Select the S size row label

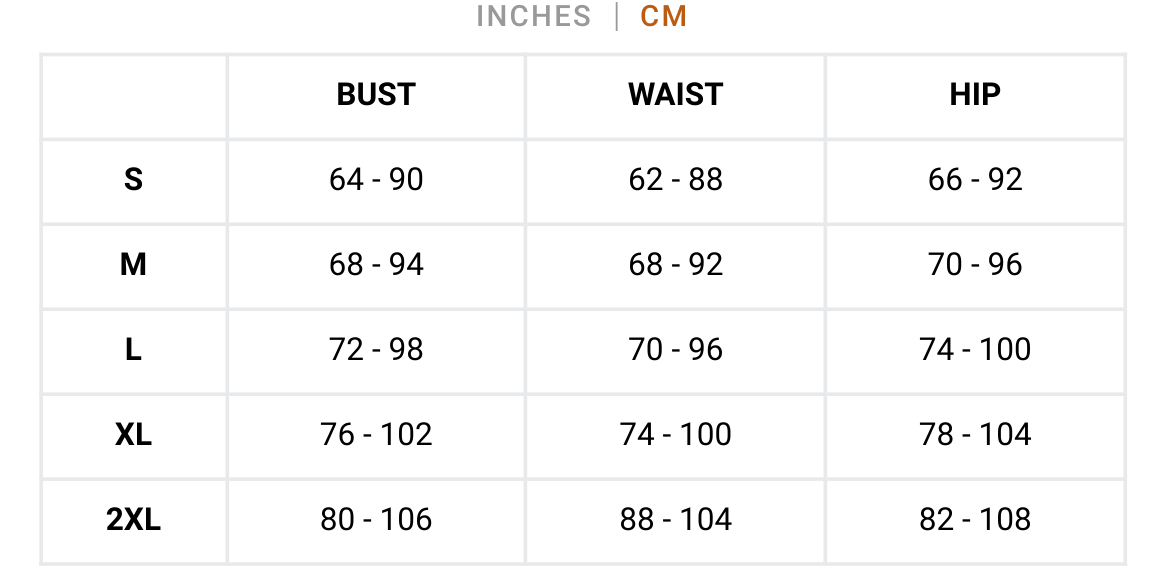click(133, 180)
